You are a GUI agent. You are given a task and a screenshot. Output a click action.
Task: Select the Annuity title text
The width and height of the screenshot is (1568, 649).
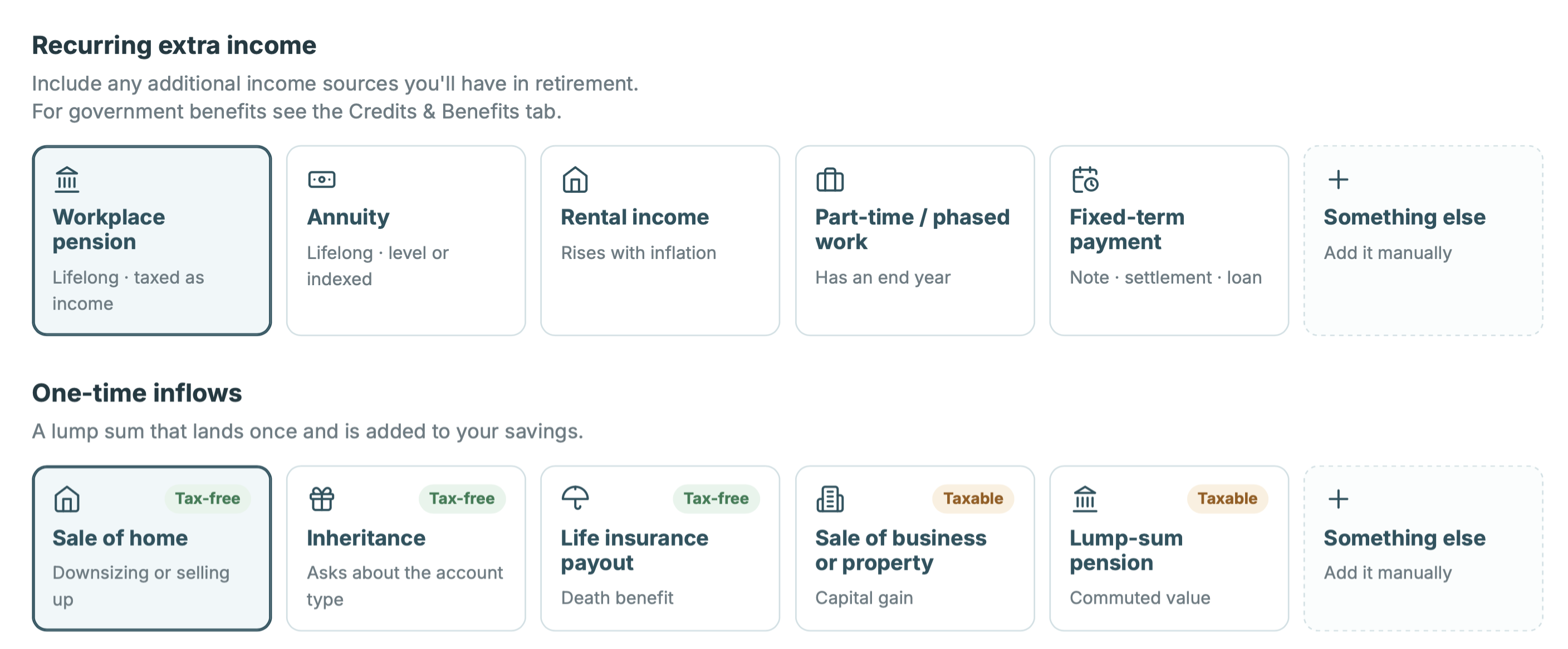[x=347, y=217]
